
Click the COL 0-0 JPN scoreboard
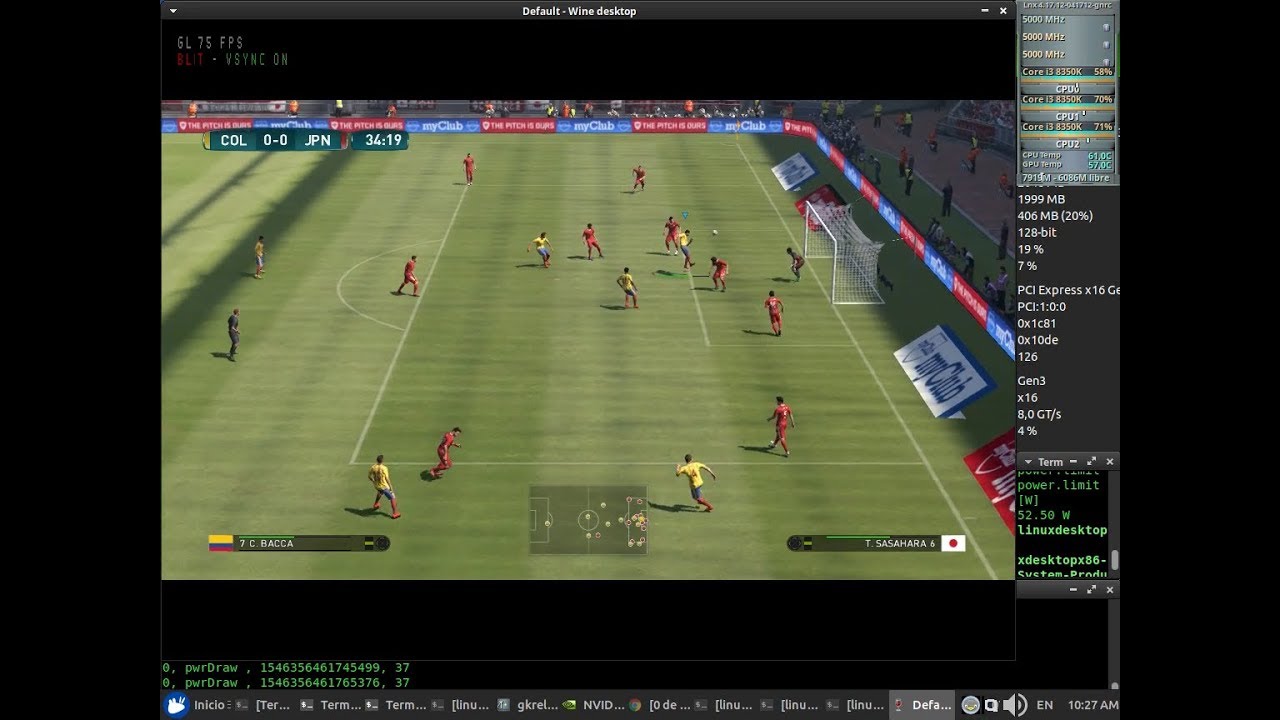(276, 140)
